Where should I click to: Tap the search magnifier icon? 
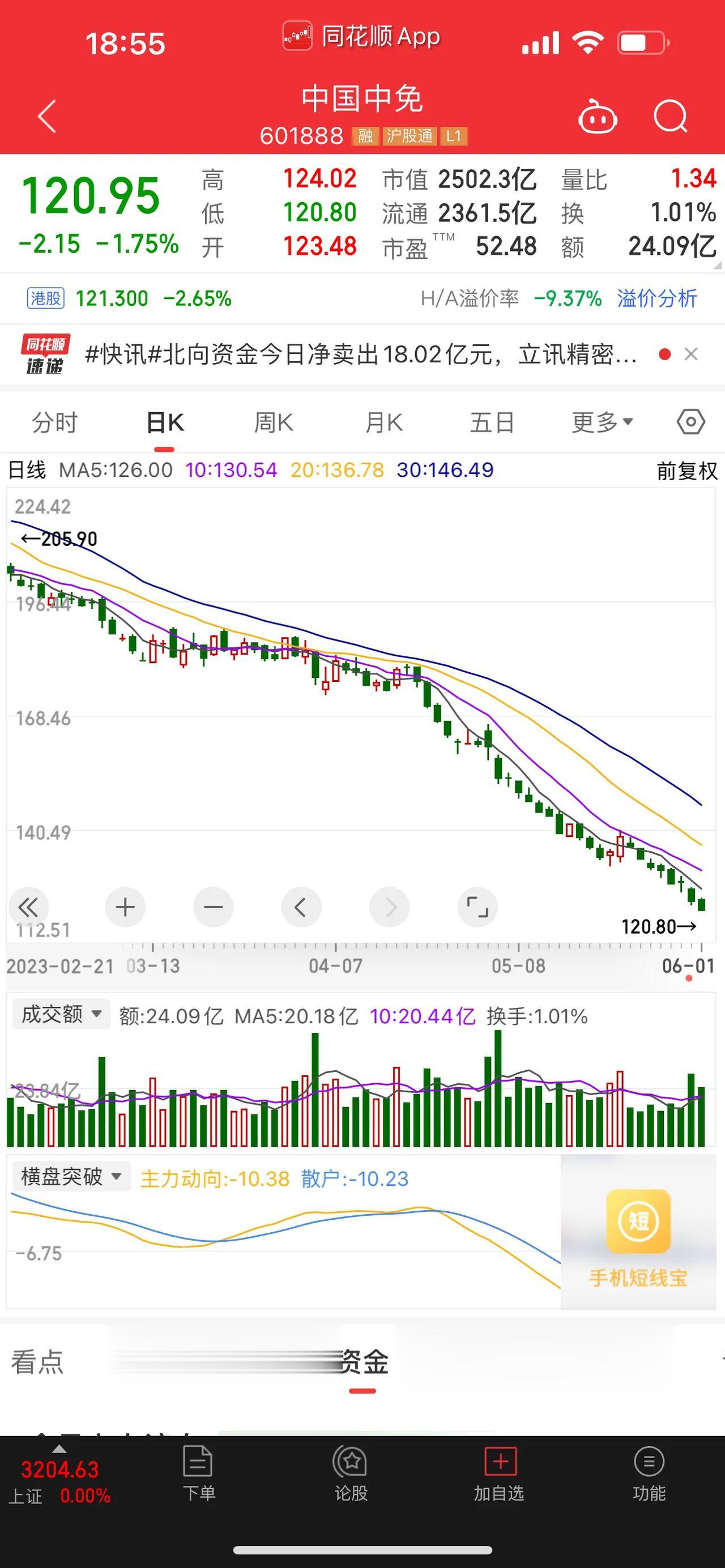pyautogui.click(x=671, y=116)
